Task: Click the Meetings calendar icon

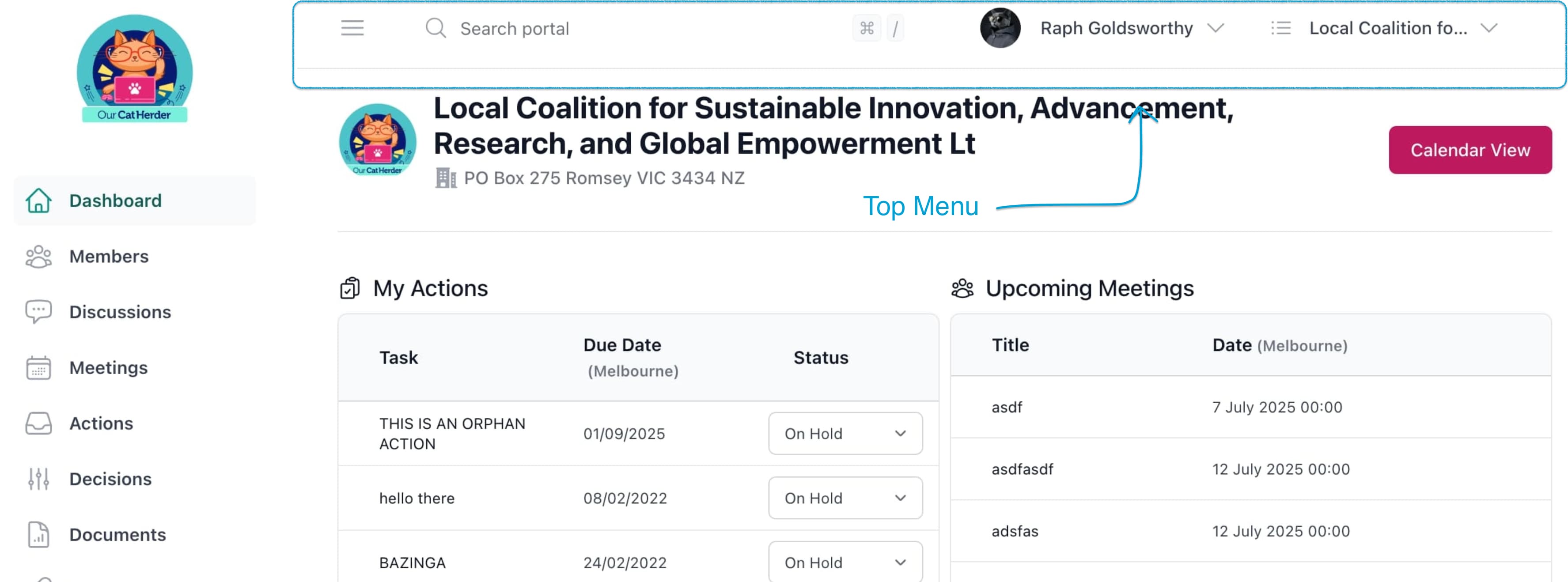Action: tap(38, 368)
